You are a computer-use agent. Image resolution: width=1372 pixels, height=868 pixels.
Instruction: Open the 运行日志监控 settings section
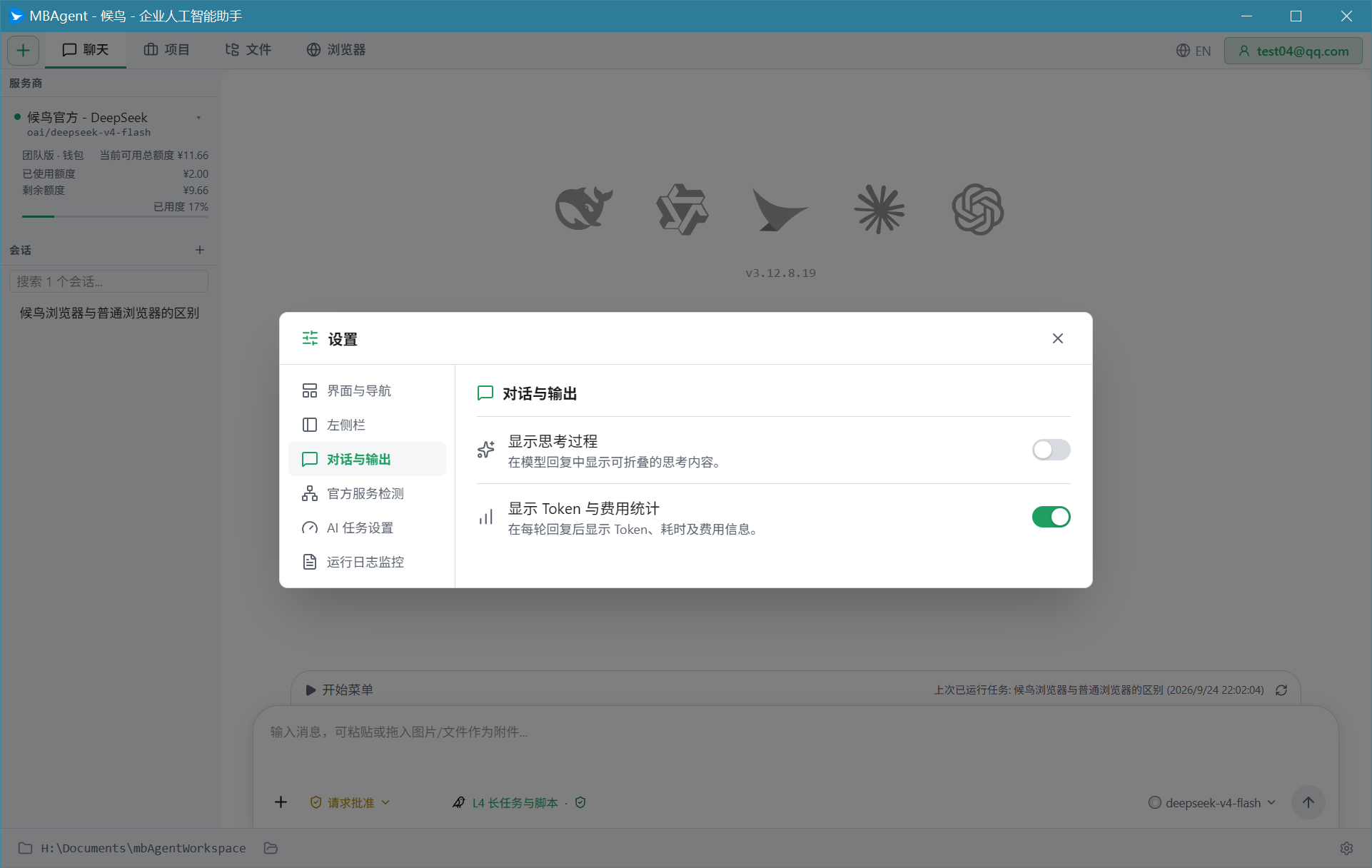tap(367, 562)
